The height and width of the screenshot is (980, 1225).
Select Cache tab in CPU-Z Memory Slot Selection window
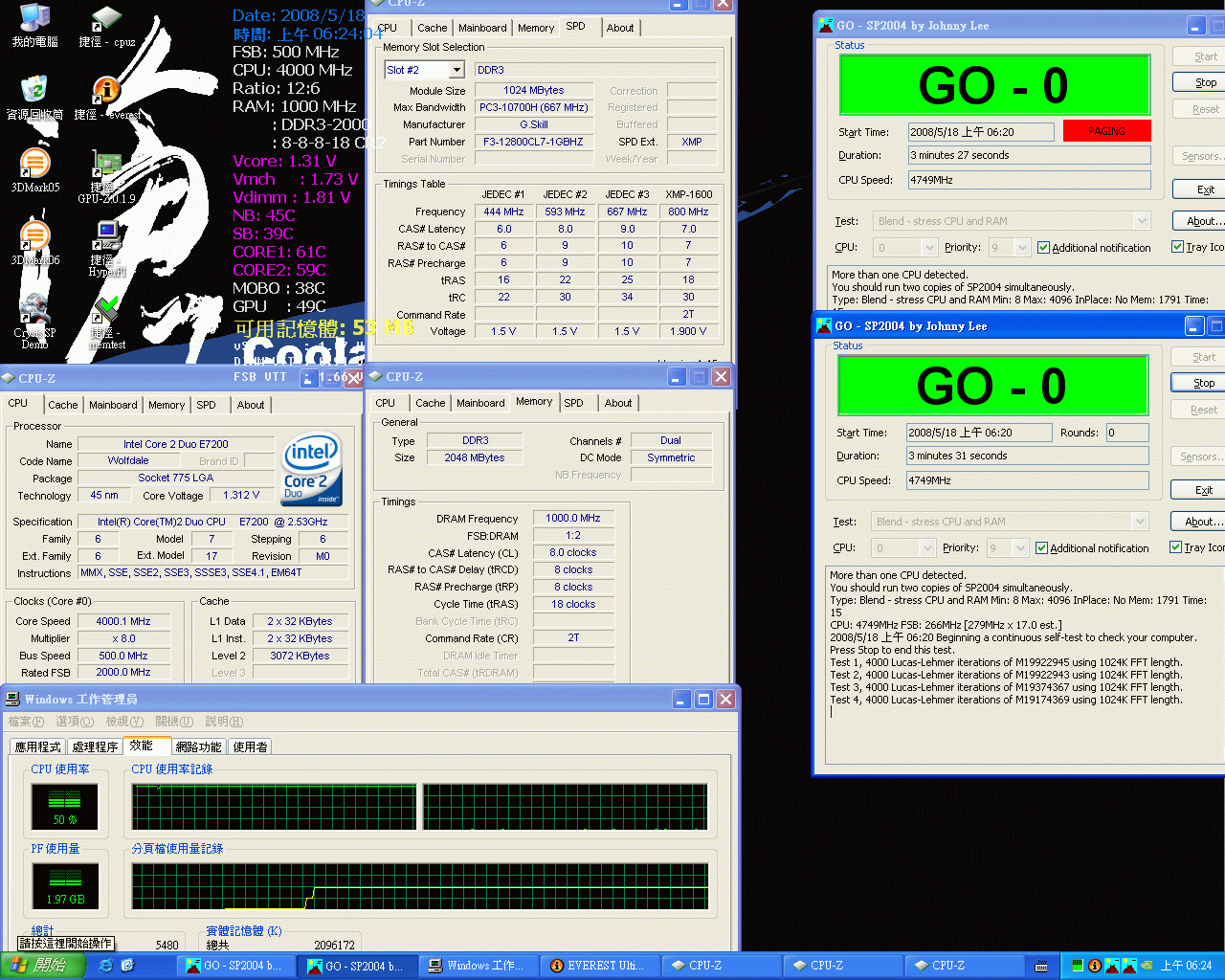tap(432, 28)
